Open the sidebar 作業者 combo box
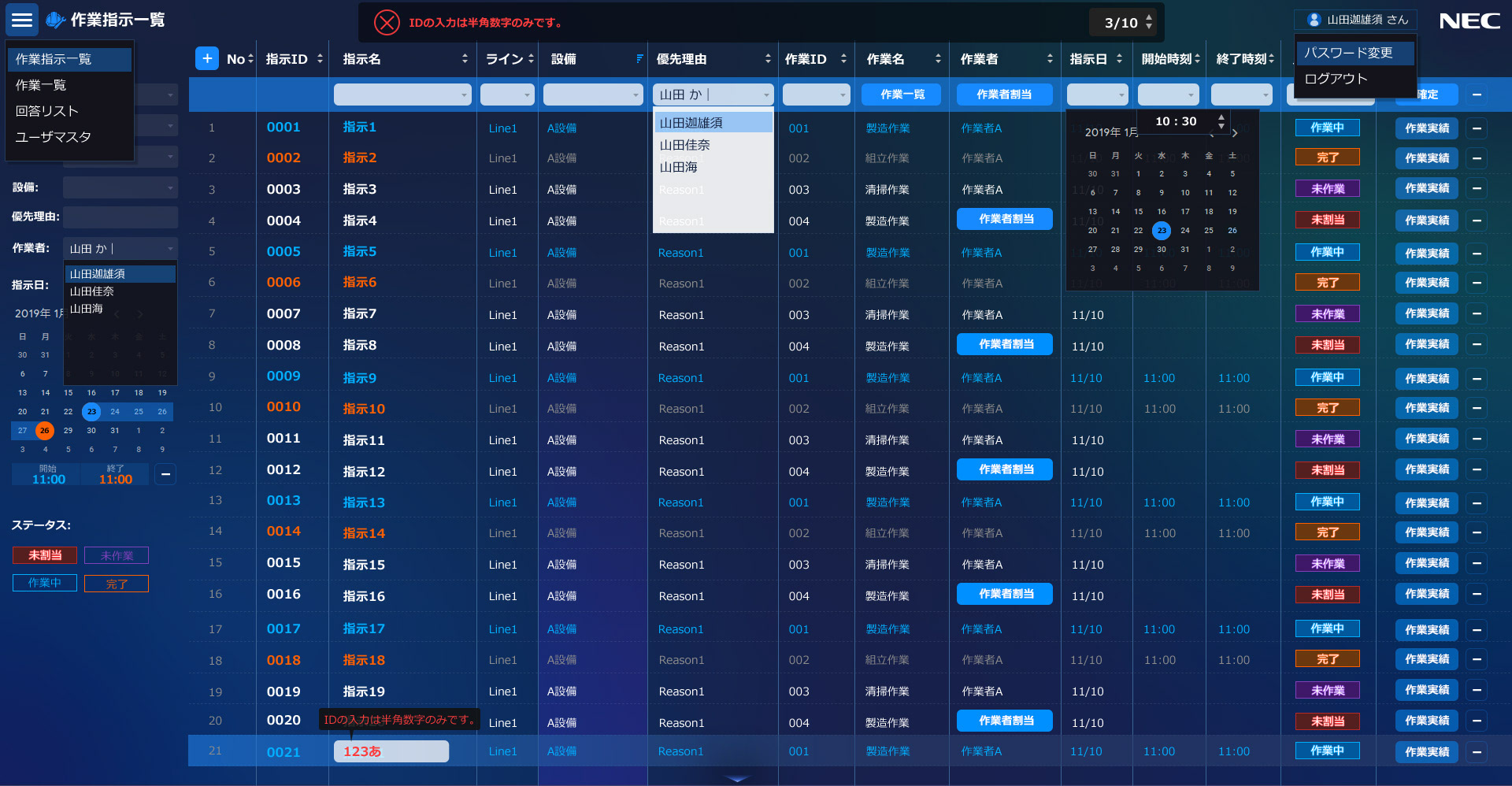 (120, 248)
